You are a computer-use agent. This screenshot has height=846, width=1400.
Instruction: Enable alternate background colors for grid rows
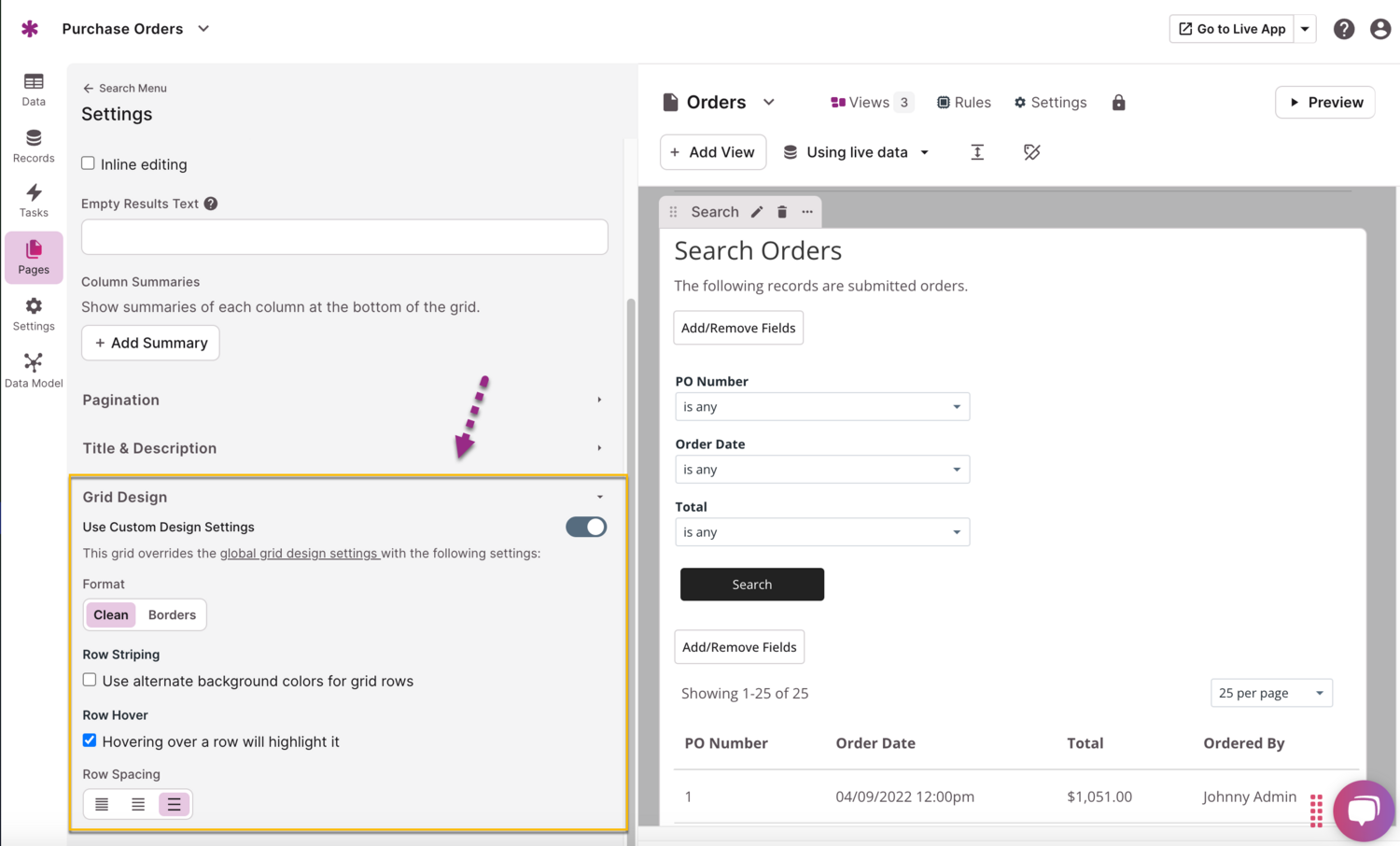90,680
